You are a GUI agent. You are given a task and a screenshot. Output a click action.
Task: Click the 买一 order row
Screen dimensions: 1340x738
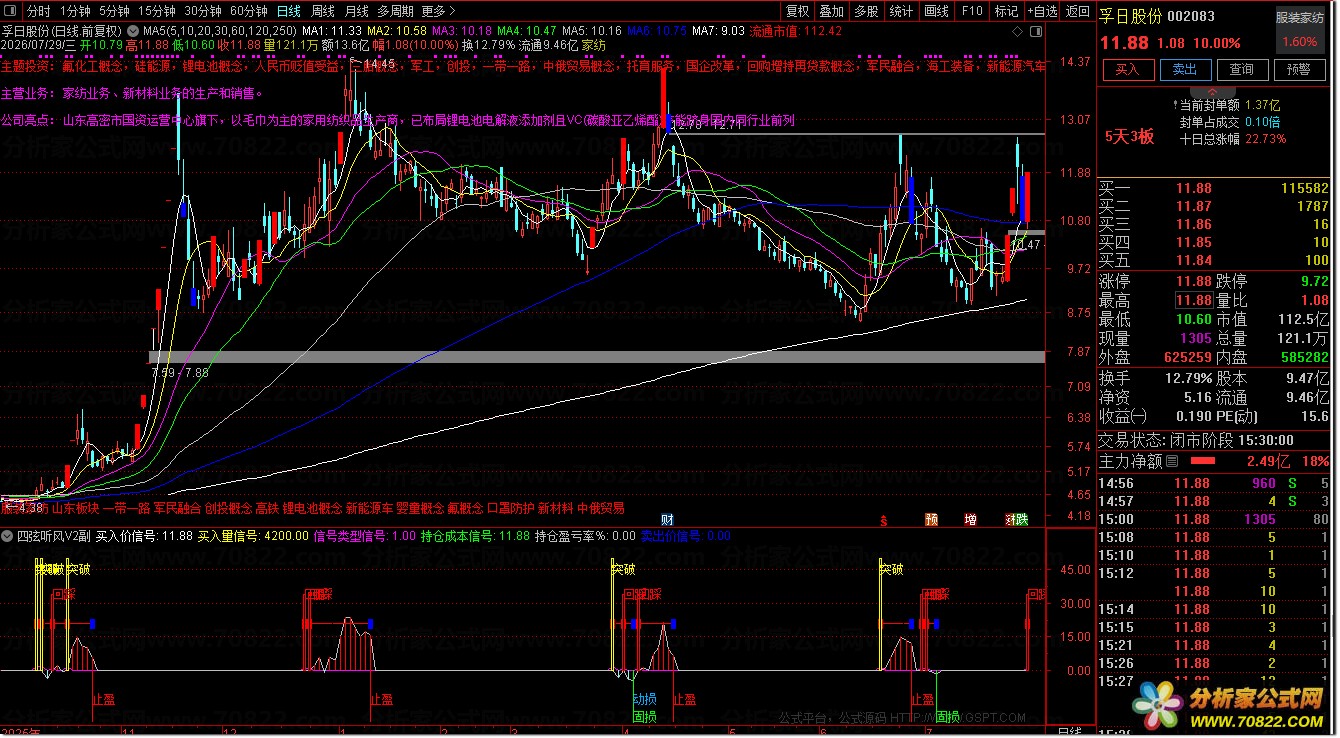(x=1215, y=188)
